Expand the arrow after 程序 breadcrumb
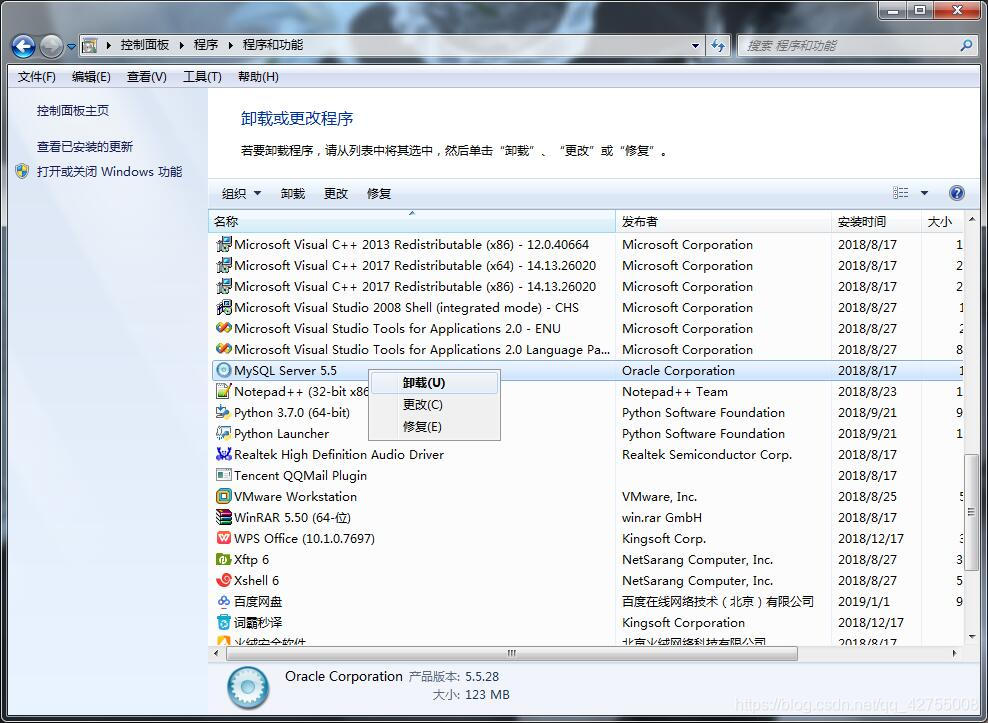This screenshot has width=988, height=723. coord(231,45)
